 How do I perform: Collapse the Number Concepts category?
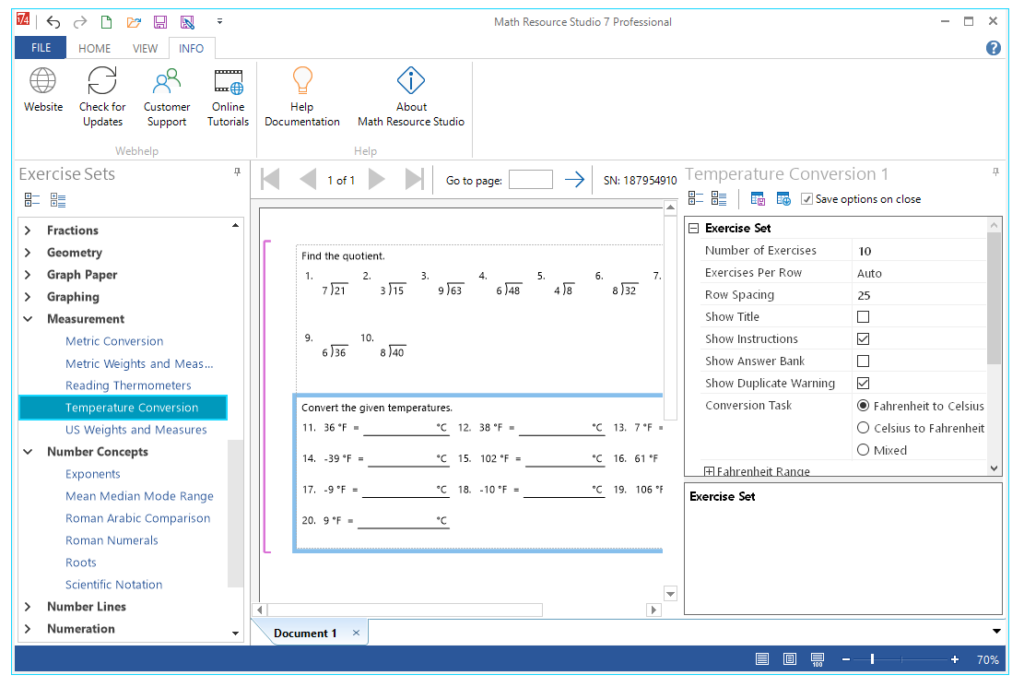pos(27,452)
